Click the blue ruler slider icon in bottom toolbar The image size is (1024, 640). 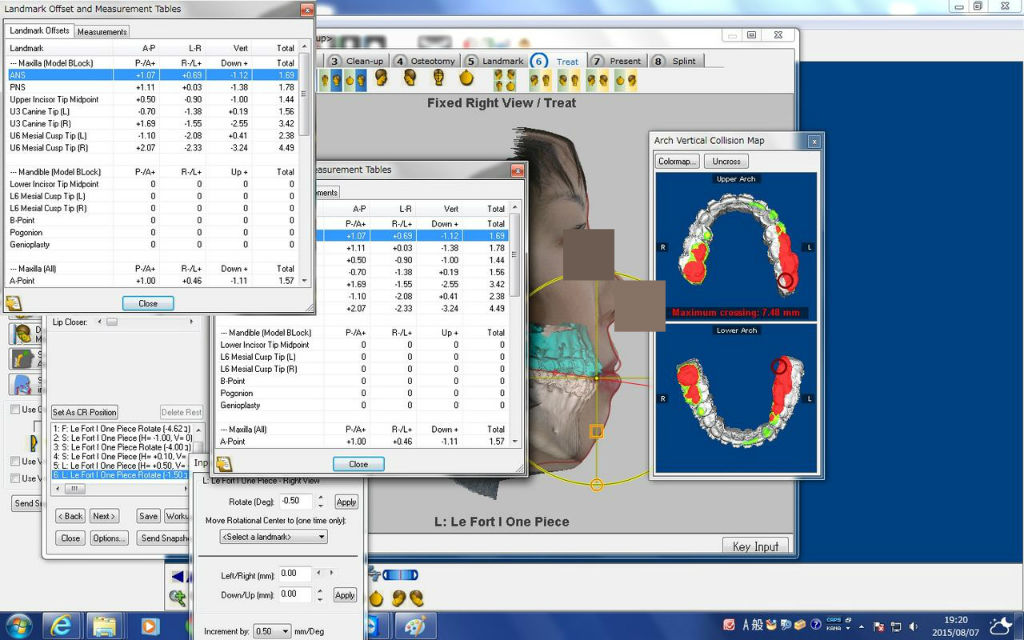[400, 575]
